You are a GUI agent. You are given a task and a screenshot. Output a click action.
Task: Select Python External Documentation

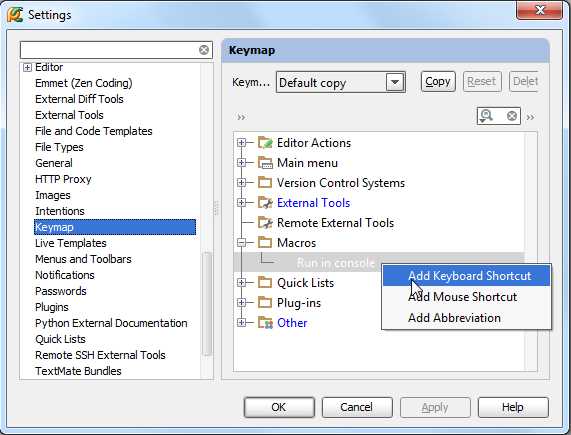click(111, 323)
